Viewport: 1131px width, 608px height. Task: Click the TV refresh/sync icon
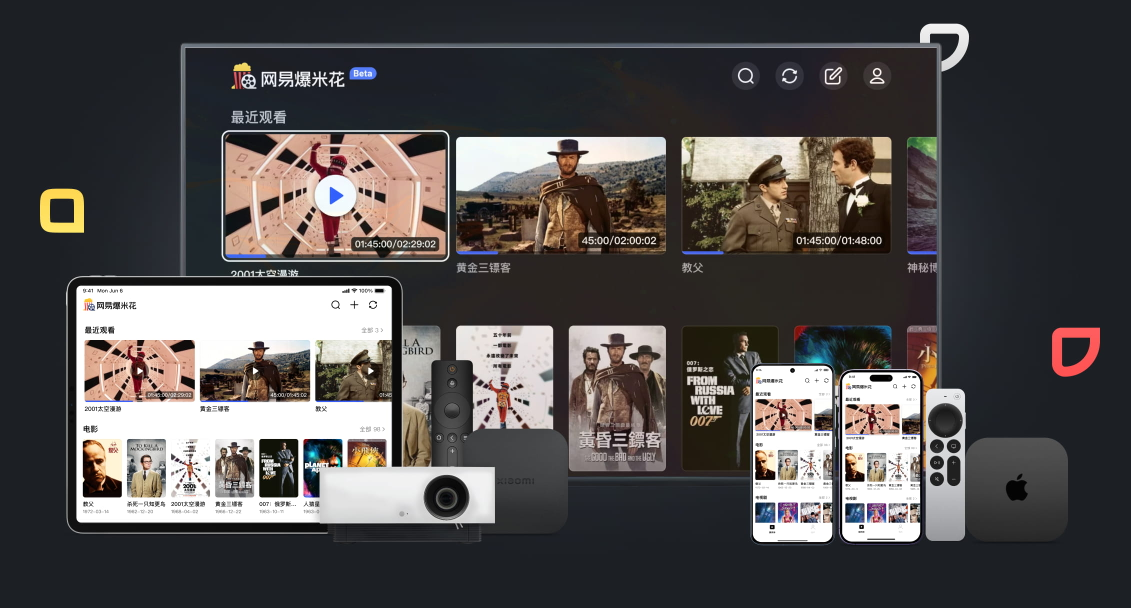click(x=790, y=76)
